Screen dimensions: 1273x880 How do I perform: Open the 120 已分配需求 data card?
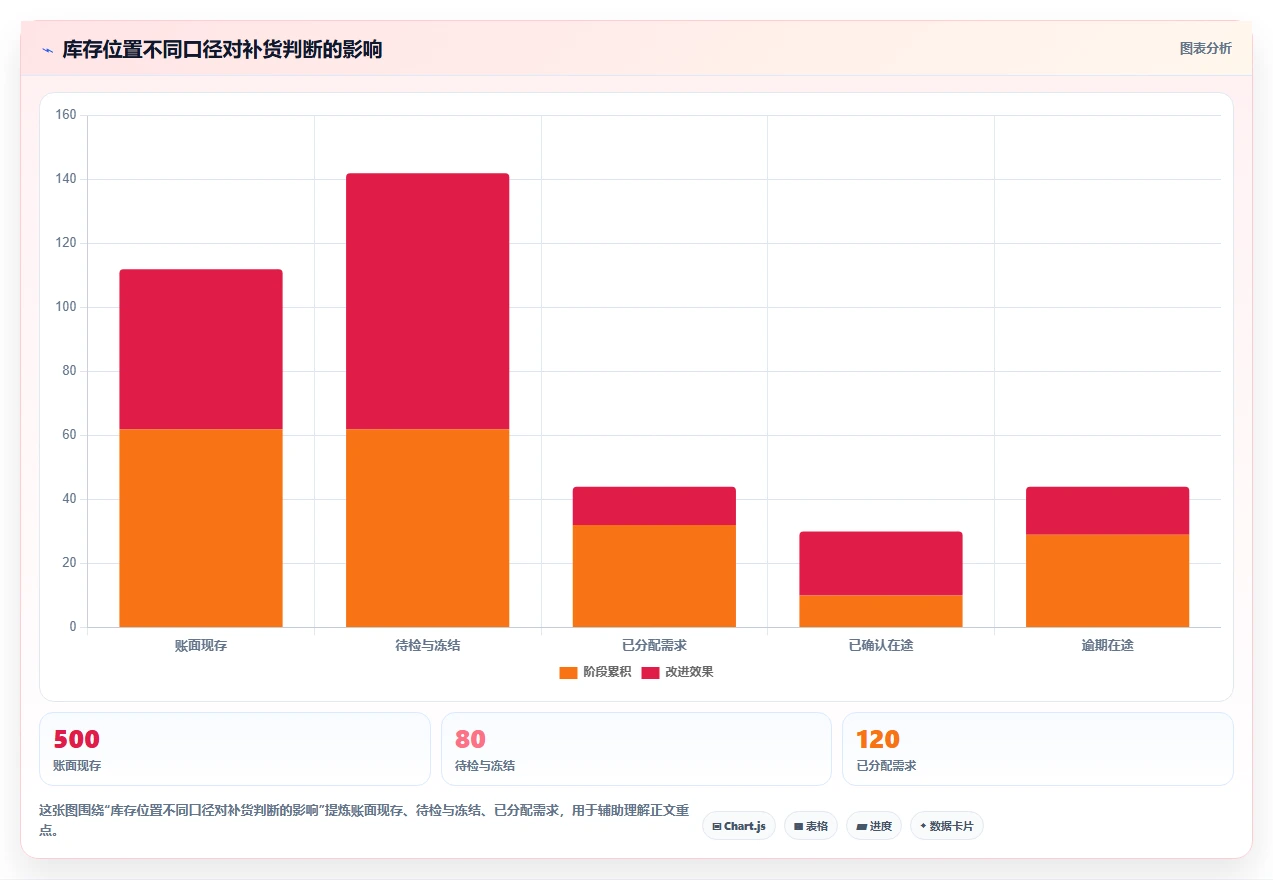coord(1038,749)
